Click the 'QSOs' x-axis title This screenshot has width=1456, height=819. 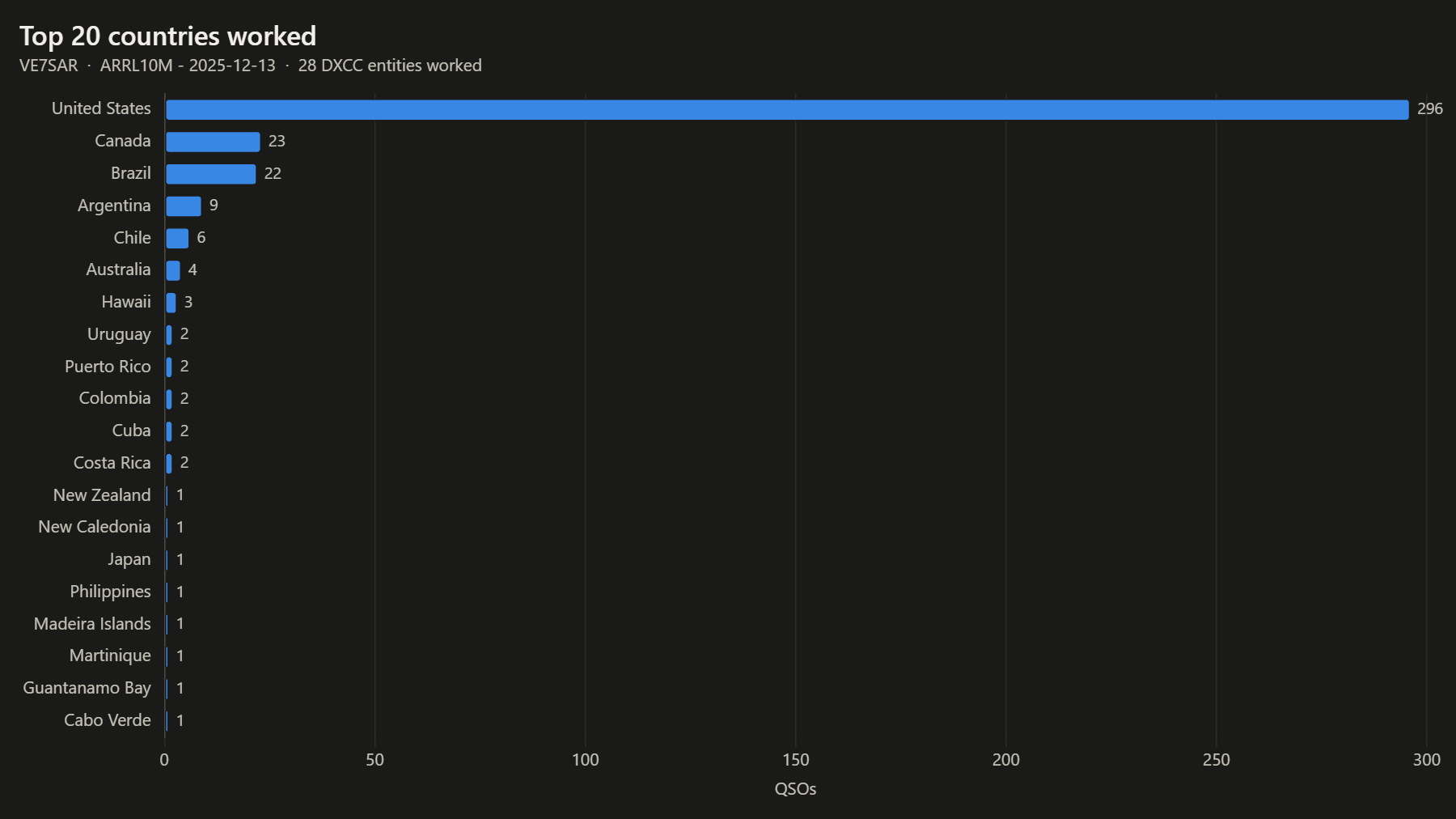795,789
